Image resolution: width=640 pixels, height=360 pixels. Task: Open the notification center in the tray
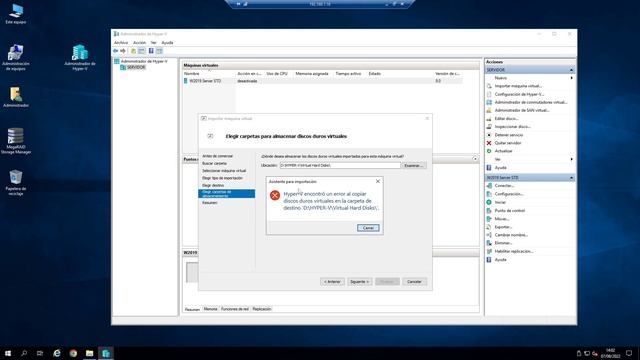coord(629,353)
